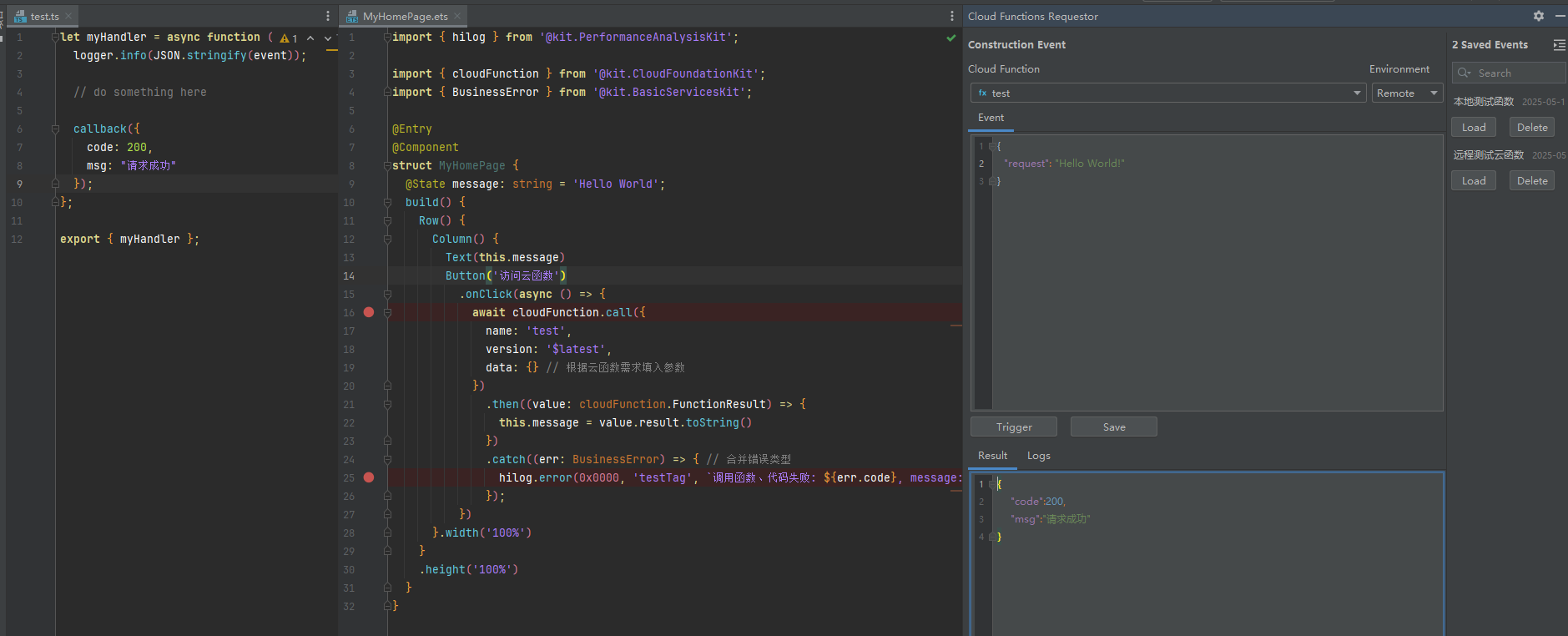The height and width of the screenshot is (636, 1568).
Task: Click "Hello World!" value in Event editor
Action: click(x=1090, y=164)
